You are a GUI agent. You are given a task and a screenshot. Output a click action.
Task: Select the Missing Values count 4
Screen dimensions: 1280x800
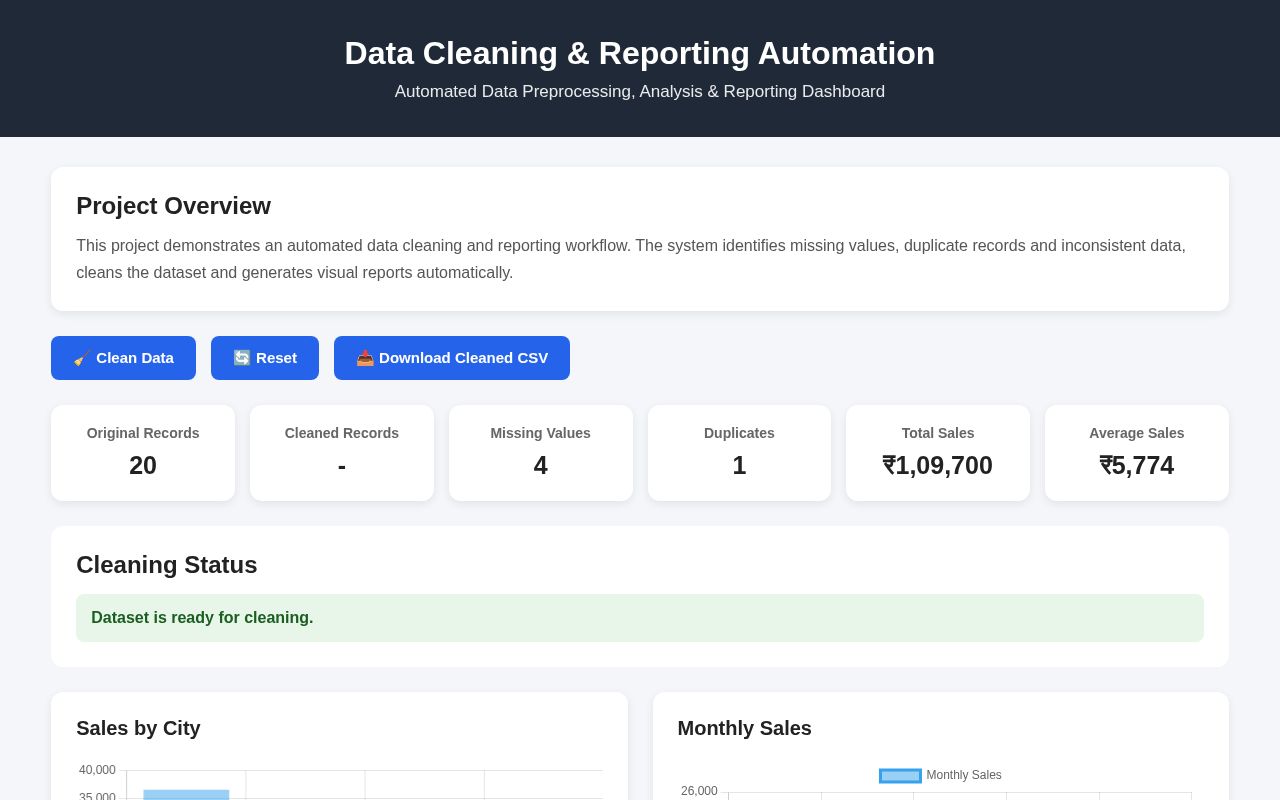coord(541,466)
